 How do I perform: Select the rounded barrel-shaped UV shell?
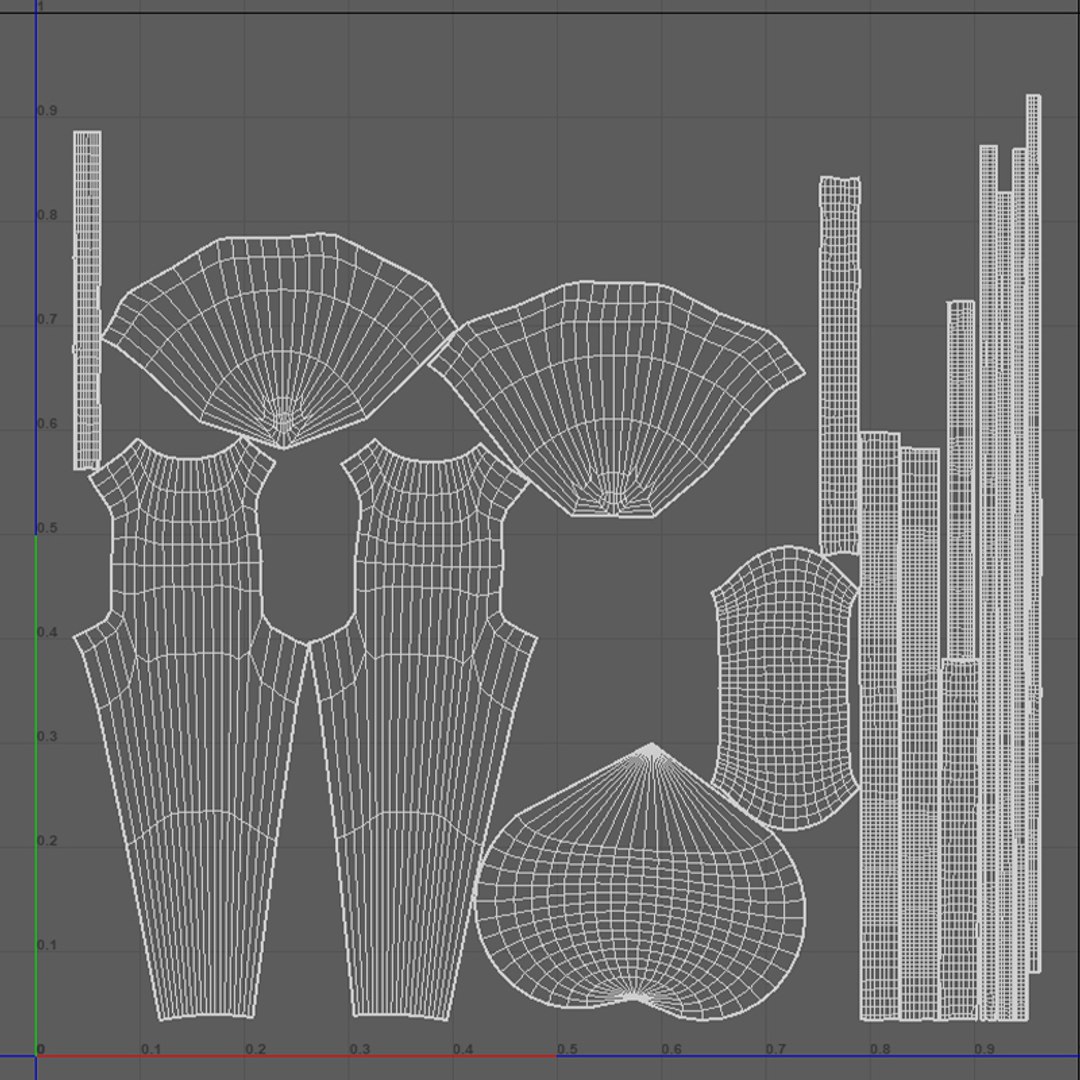(785, 689)
